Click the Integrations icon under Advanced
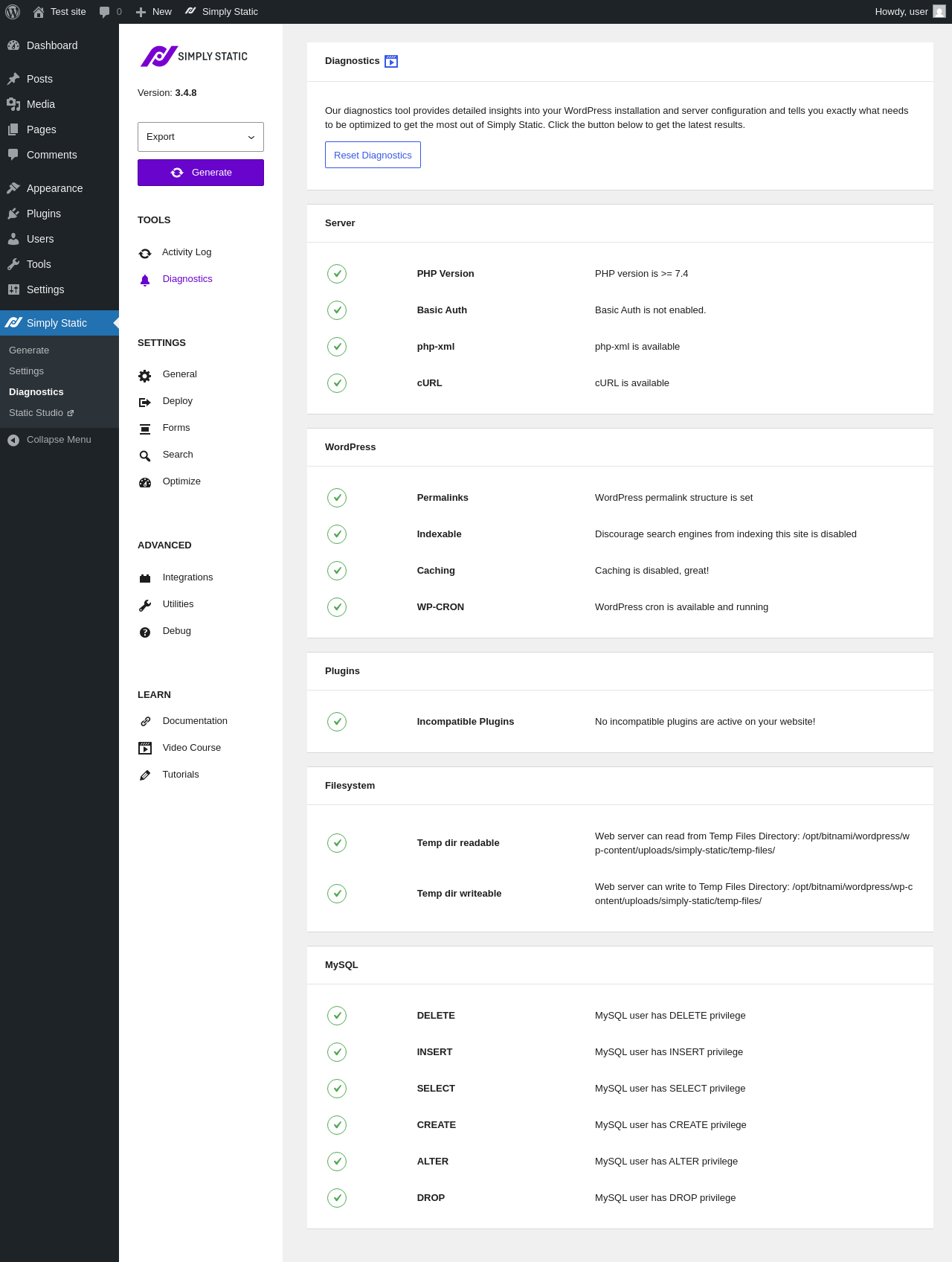The image size is (952, 1262). pyautogui.click(x=145, y=579)
